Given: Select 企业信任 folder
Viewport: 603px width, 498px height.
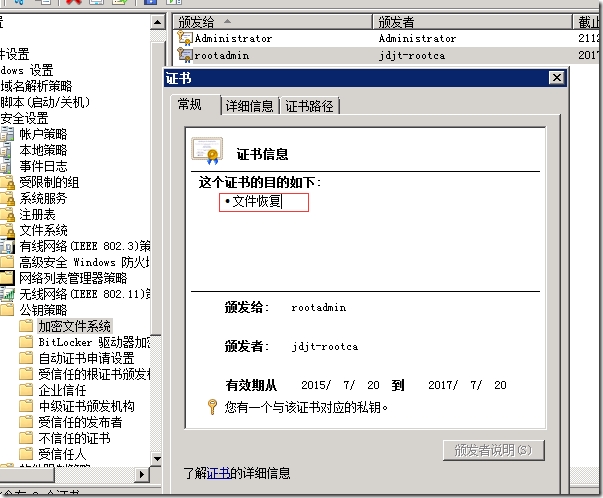Looking at the screenshot, I should click(x=62, y=390).
